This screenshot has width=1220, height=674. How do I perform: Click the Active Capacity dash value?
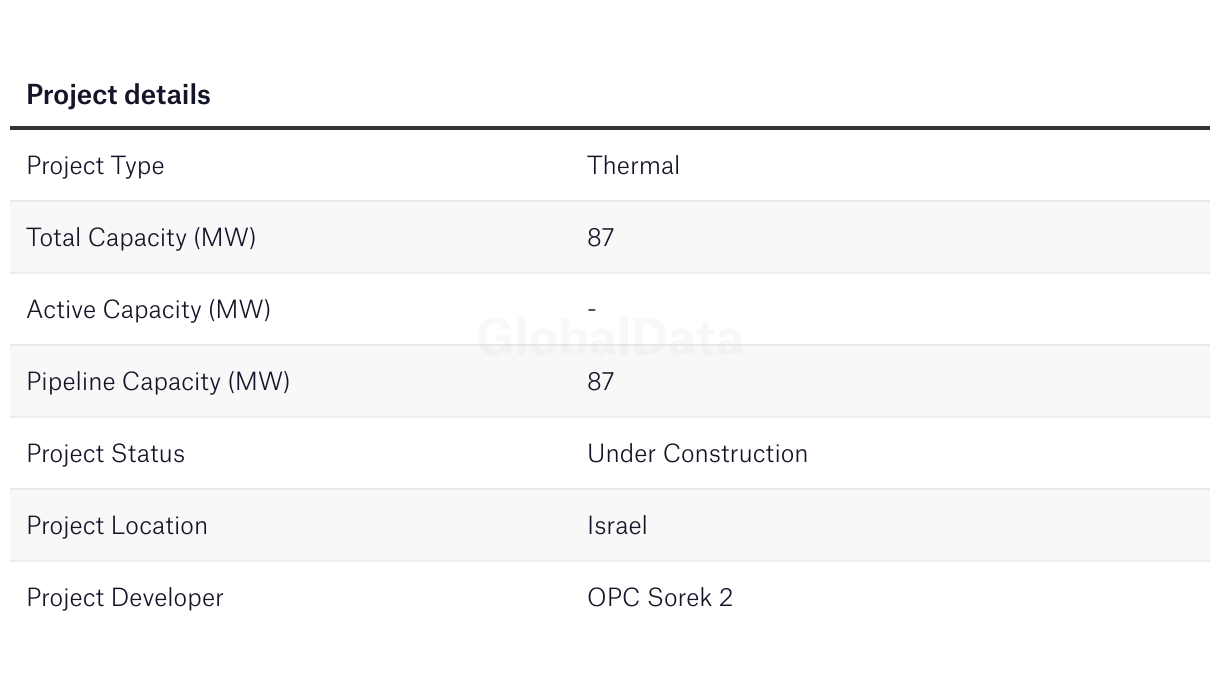pos(592,310)
